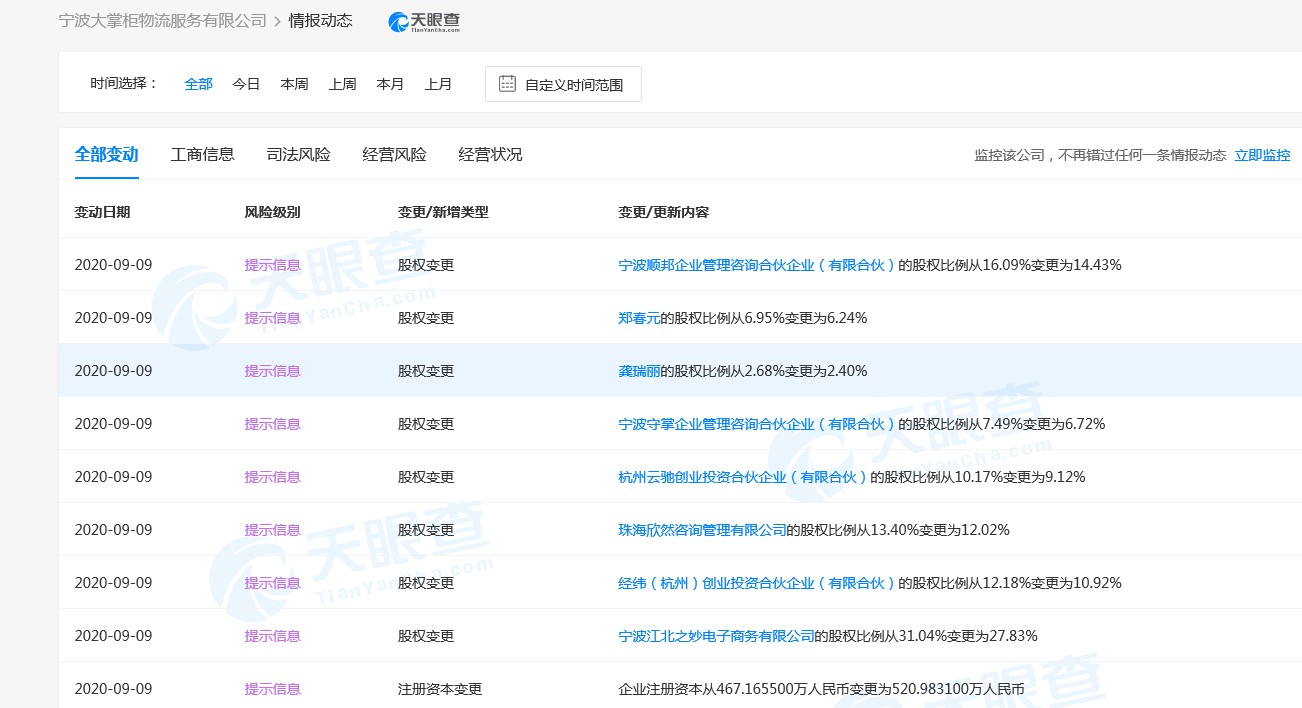Switch to the 全部变动 tab
This screenshot has height=708, width=1302.
106,155
